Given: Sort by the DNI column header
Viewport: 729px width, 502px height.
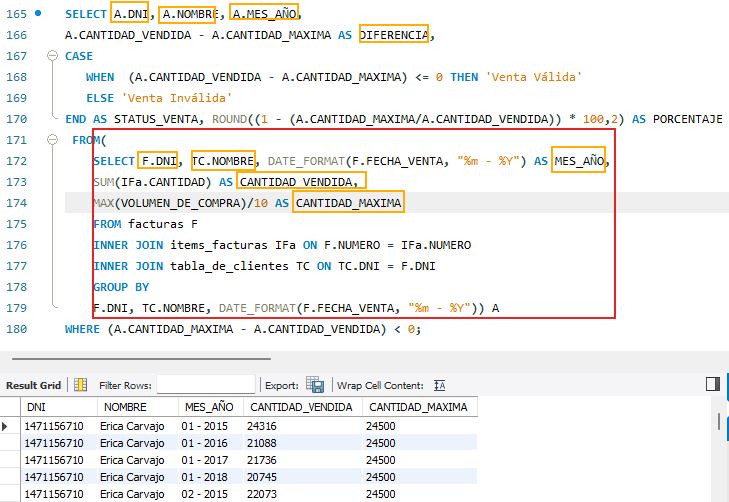Looking at the screenshot, I should click(x=58, y=407).
